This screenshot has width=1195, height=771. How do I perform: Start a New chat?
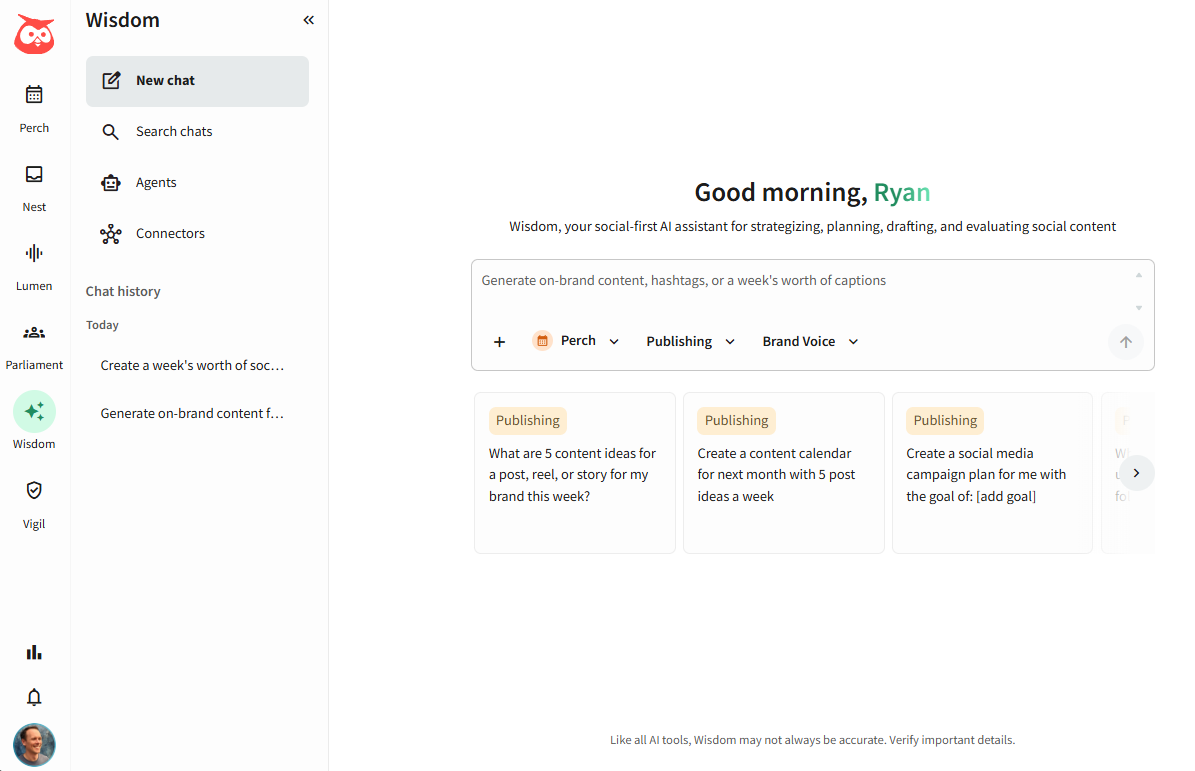pyautogui.click(x=197, y=81)
